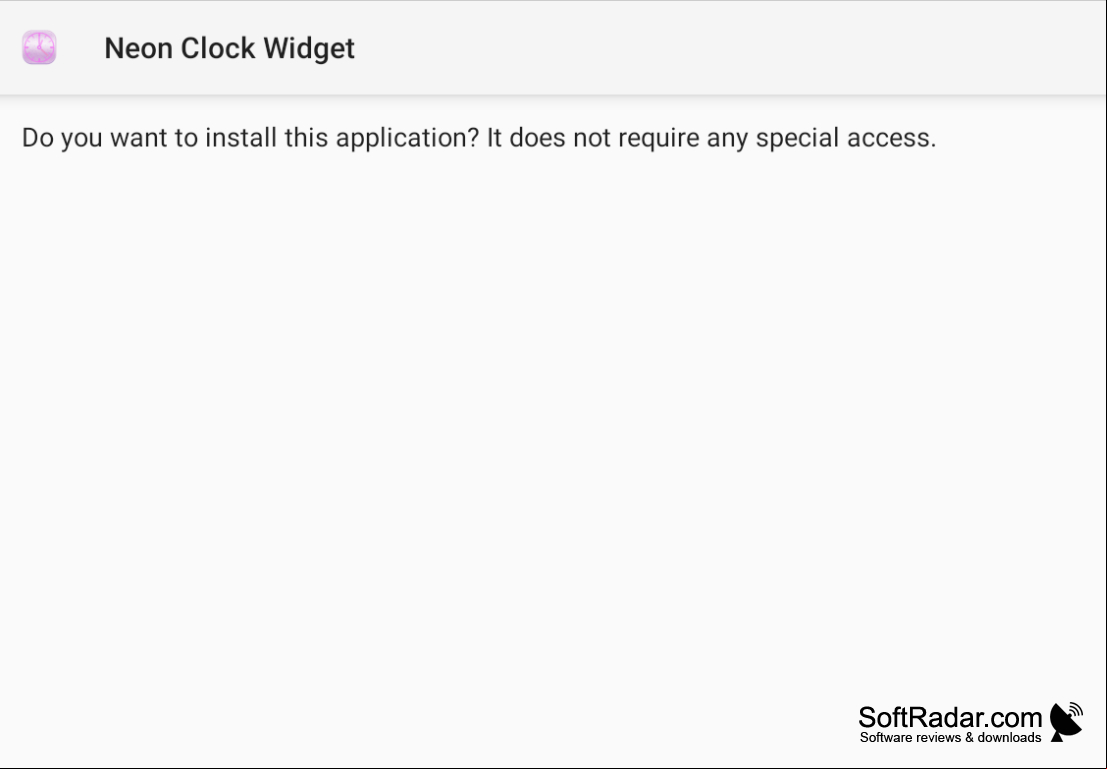This screenshot has width=1107, height=769.
Task: Click the SoftRadar satellite dish icon
Action: click(x=1065, y=722)
